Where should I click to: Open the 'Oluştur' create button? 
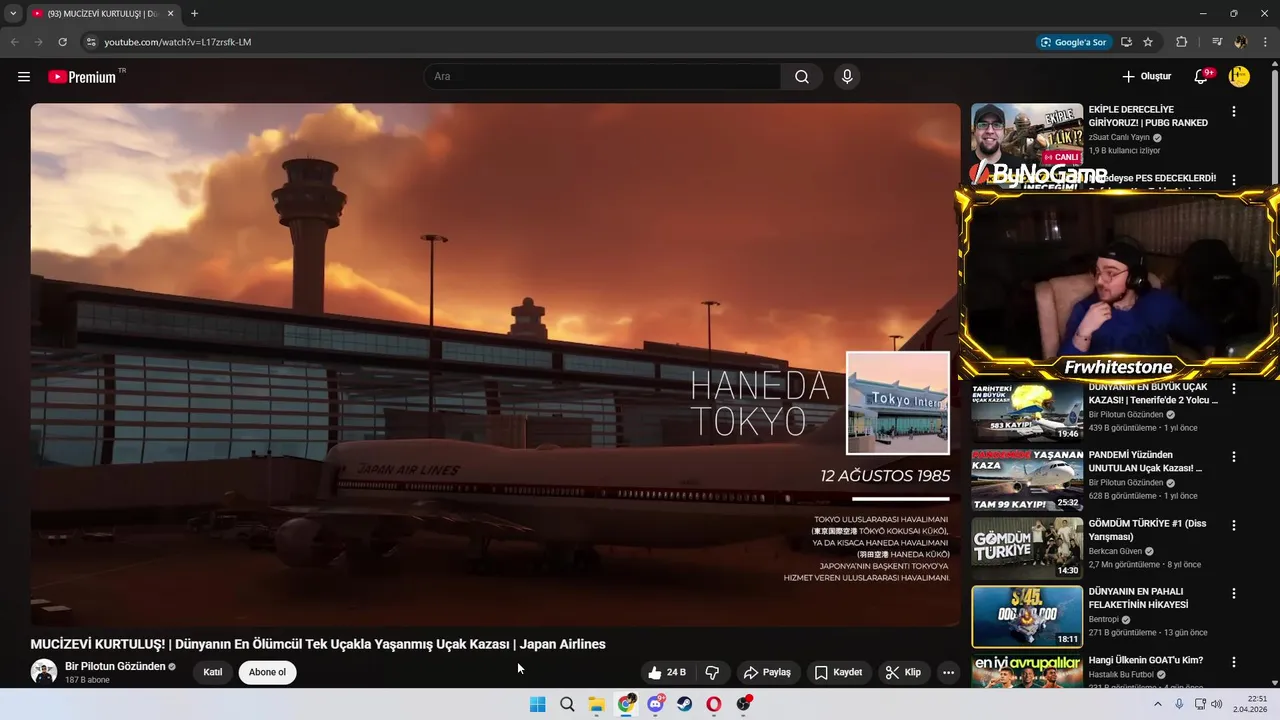(1146, 77)
